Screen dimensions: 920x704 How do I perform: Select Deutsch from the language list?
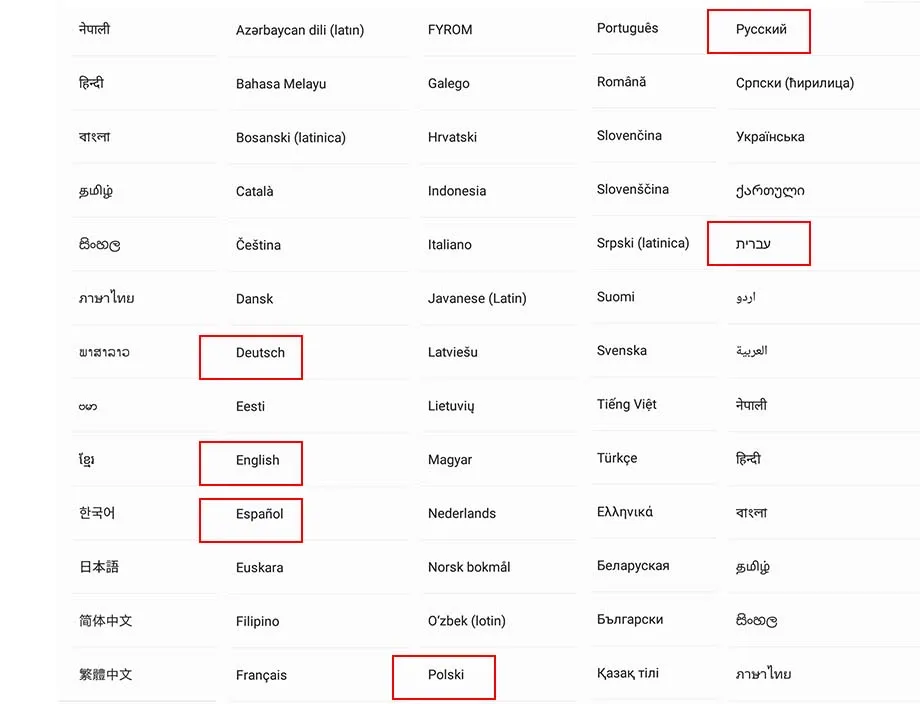click(260, 353)
